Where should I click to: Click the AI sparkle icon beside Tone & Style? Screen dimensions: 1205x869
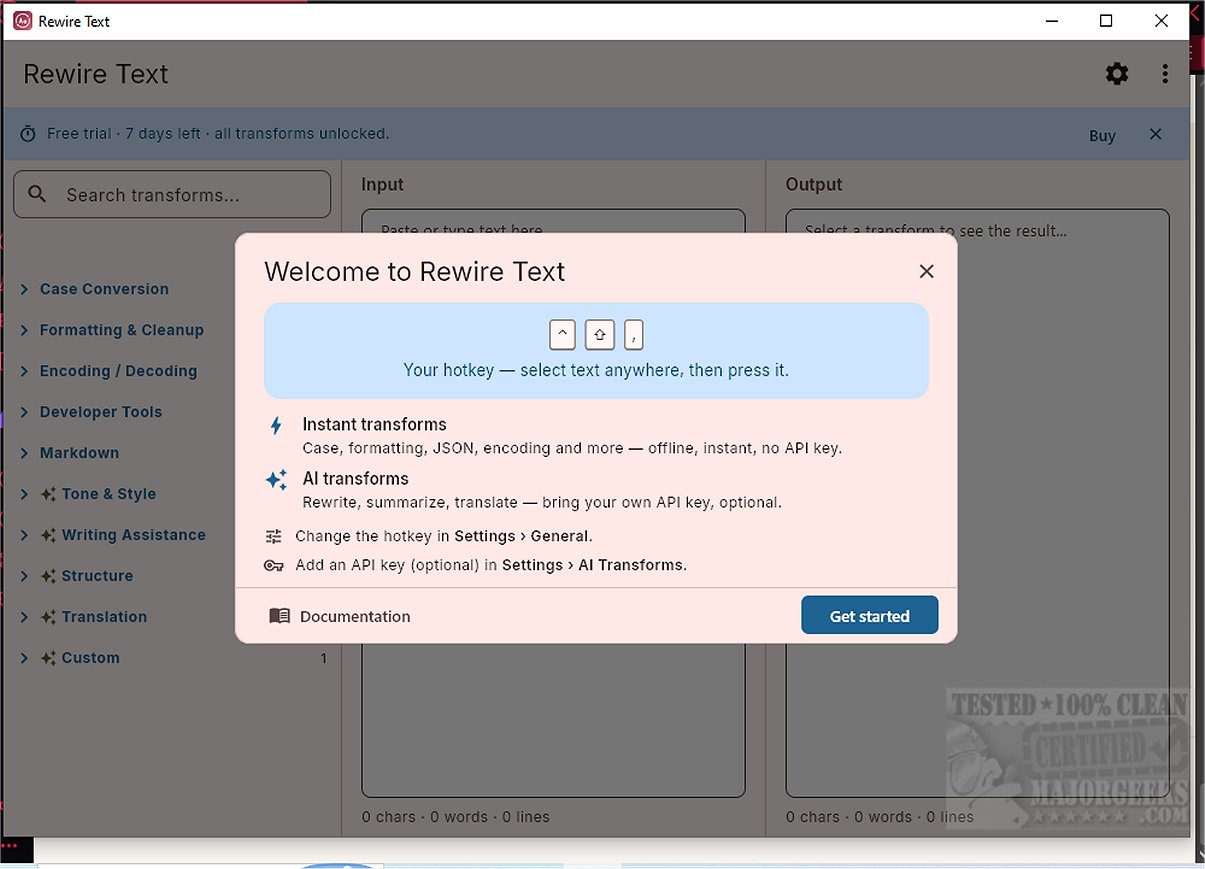[47, 494]
